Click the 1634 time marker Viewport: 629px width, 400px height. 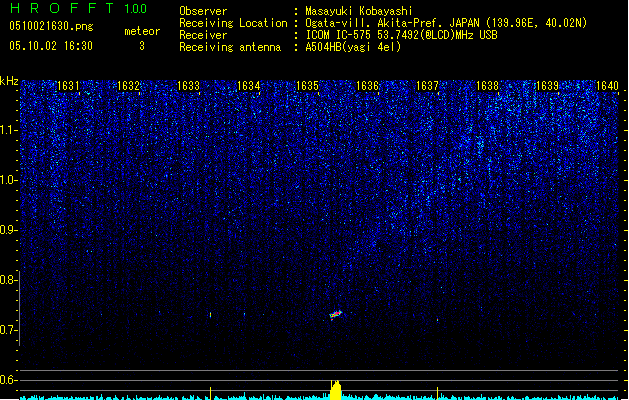(248, 86)
